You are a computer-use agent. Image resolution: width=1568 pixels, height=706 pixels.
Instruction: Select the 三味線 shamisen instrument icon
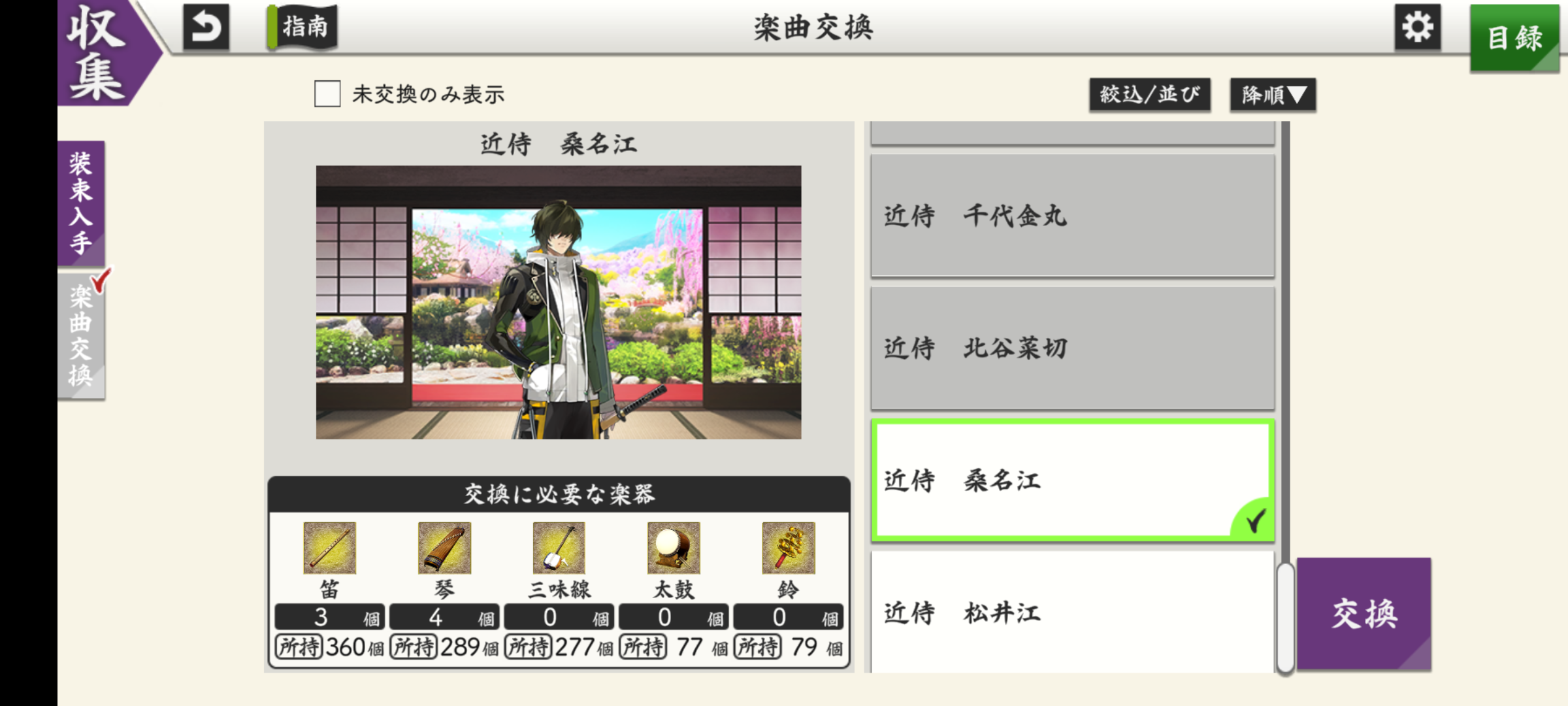[x=559, y=548]
